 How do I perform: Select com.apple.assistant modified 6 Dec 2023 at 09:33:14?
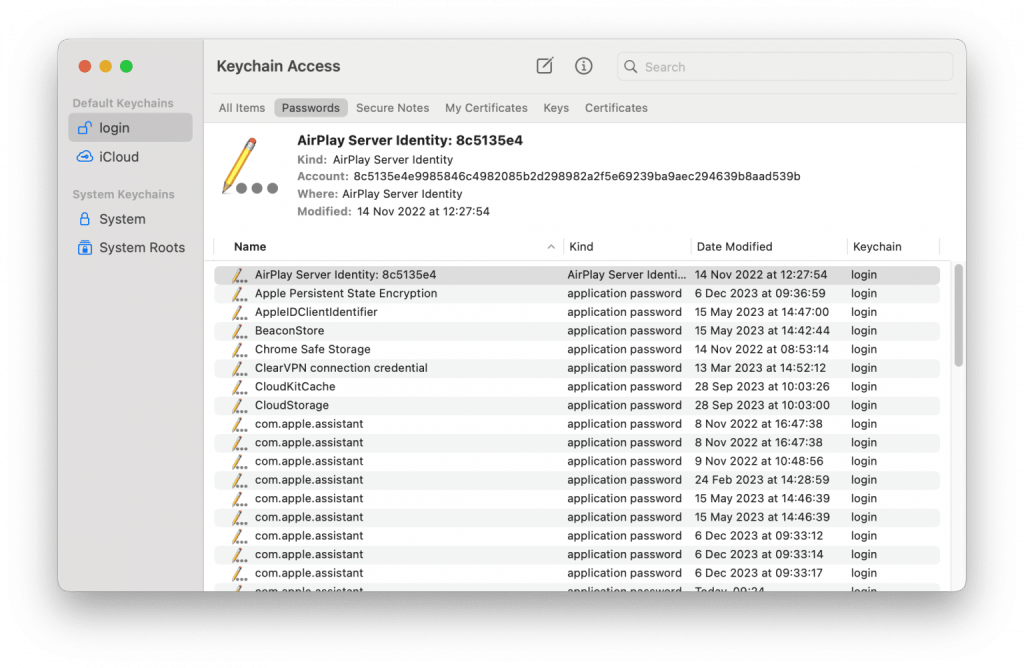click(x=577, y=554)
